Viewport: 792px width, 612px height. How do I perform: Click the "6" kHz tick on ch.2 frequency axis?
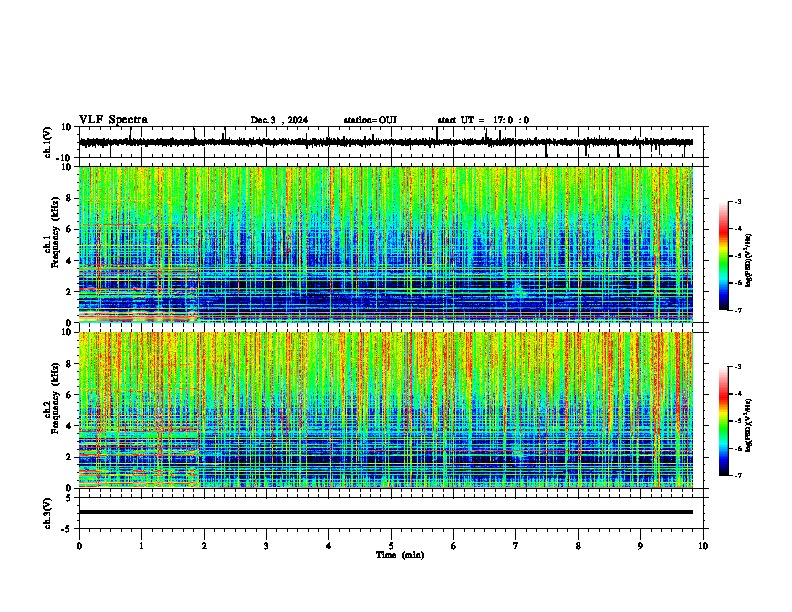point(70,394)
